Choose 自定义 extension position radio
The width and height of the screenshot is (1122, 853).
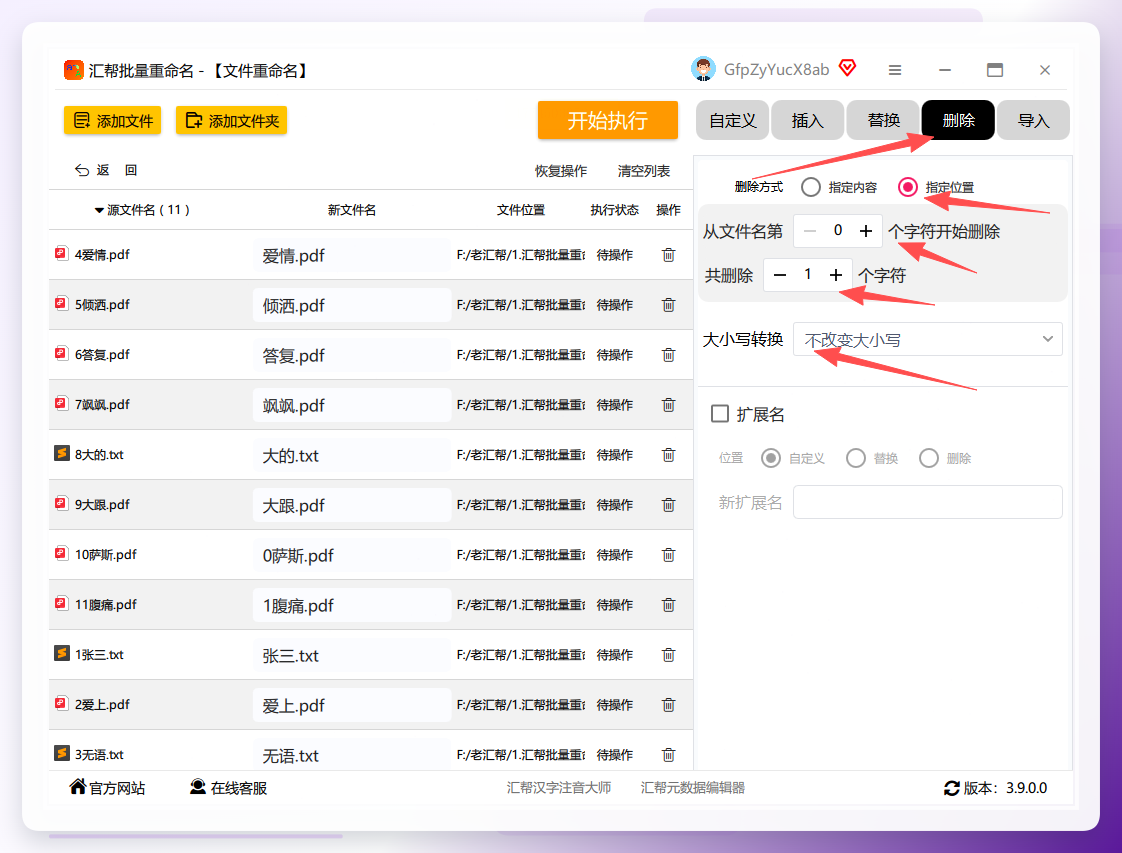coord(771,458)
